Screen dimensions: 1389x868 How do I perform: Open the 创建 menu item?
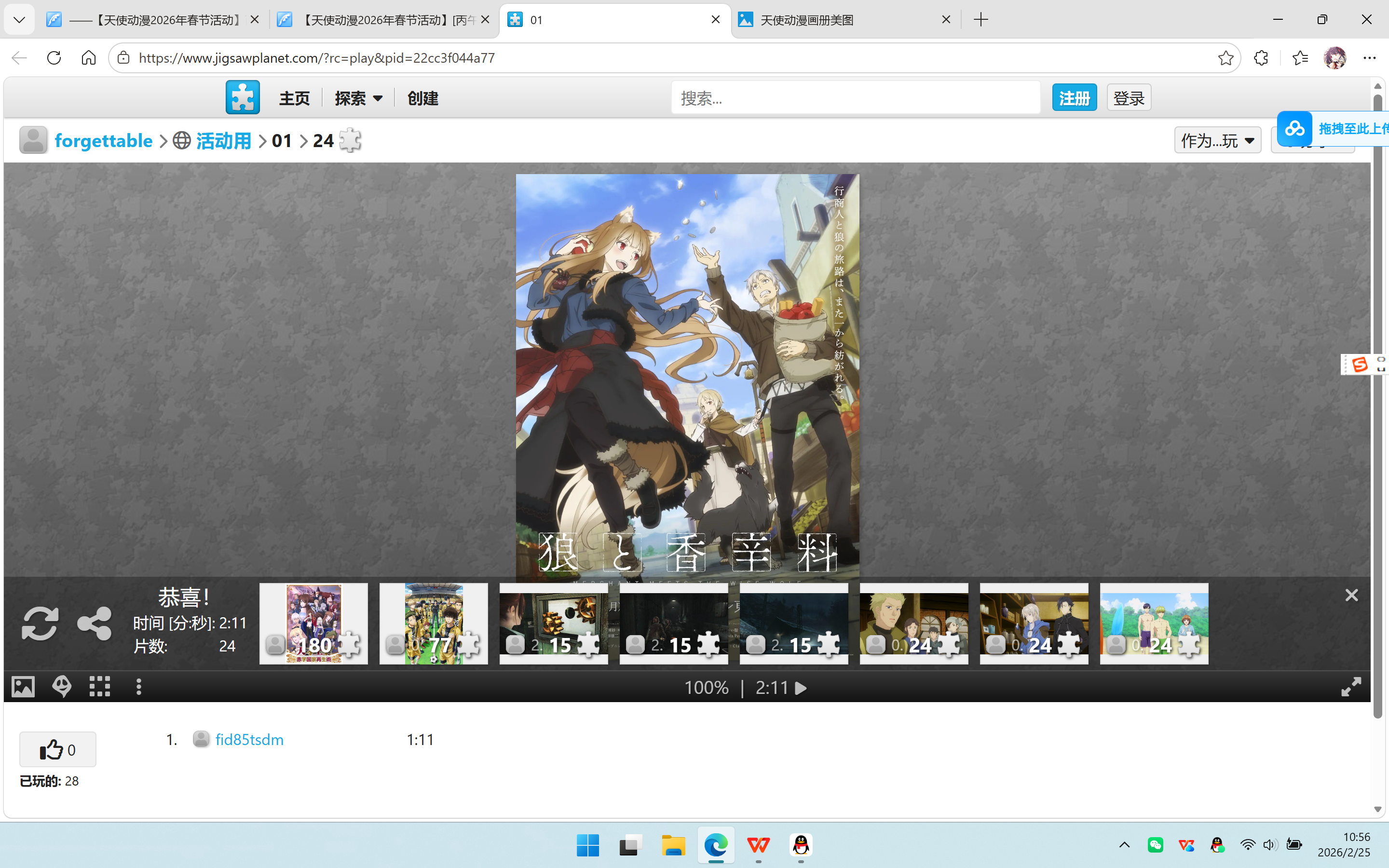point(422,97)
